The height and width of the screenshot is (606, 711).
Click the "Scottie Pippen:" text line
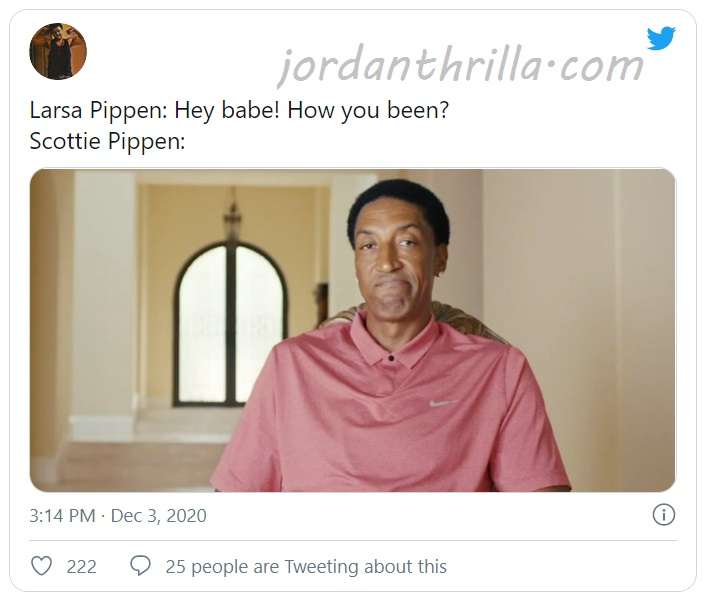(107, 141)
